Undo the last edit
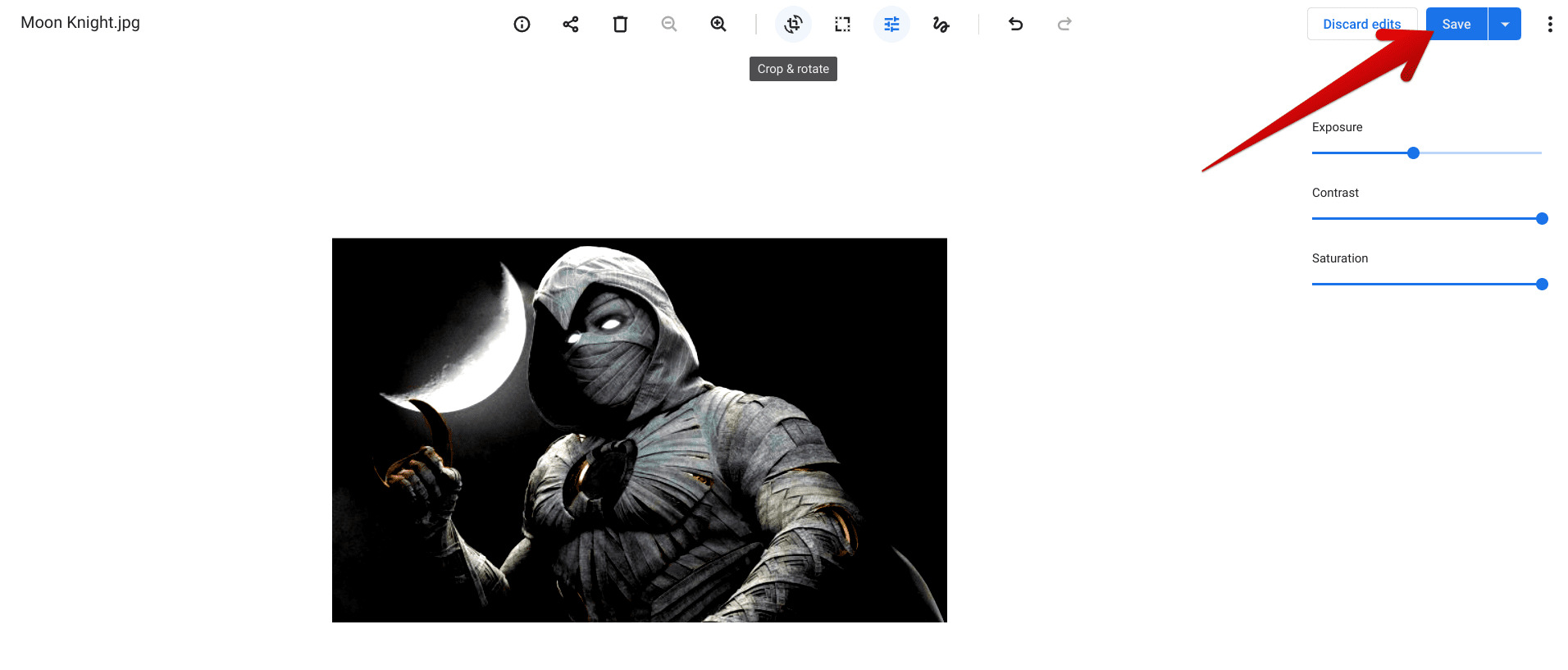The width and height of the screenshot is (1568, 670). coord(1015,25)
